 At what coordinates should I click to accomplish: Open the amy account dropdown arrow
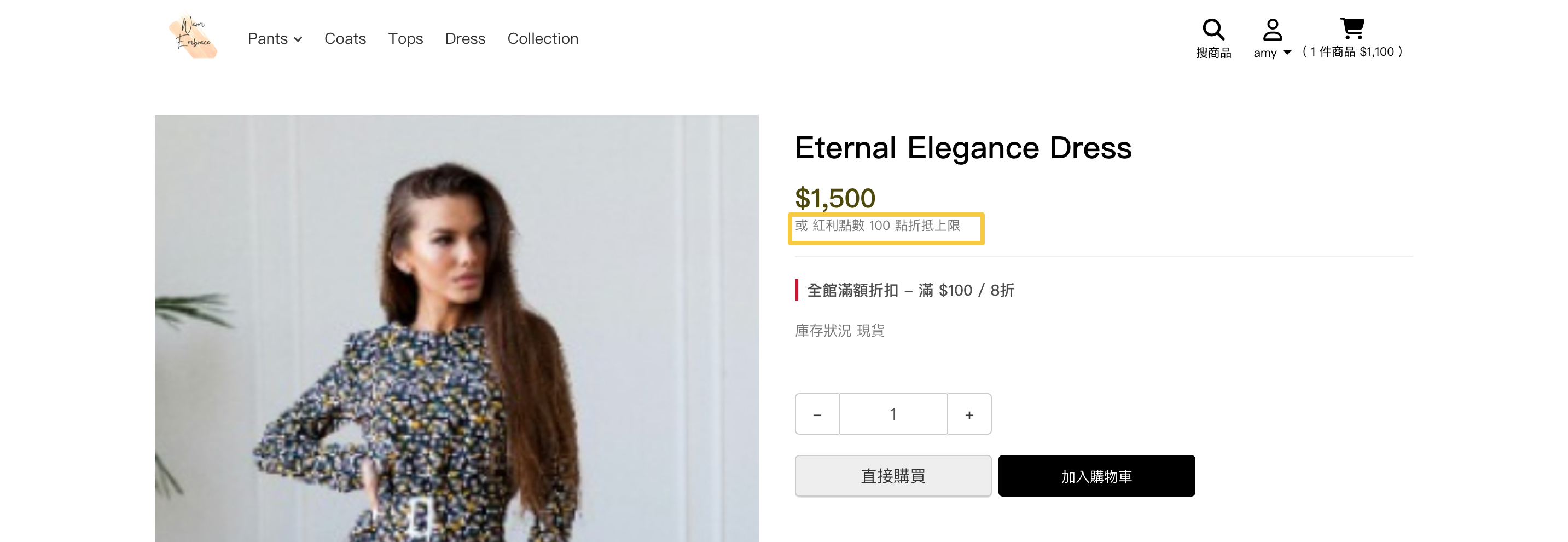[x=1287, y=53]
